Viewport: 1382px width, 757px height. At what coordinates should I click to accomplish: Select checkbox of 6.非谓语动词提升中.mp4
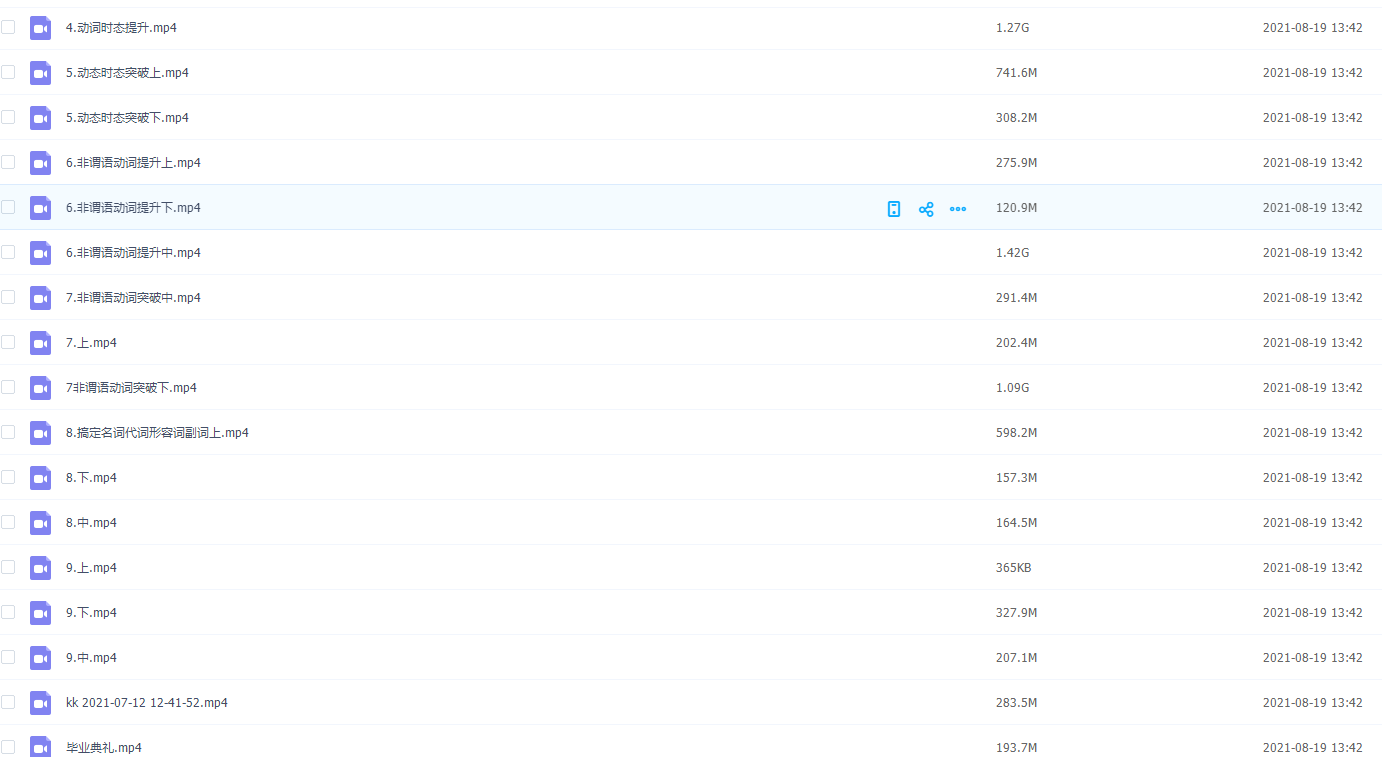(x=8, y=252)
